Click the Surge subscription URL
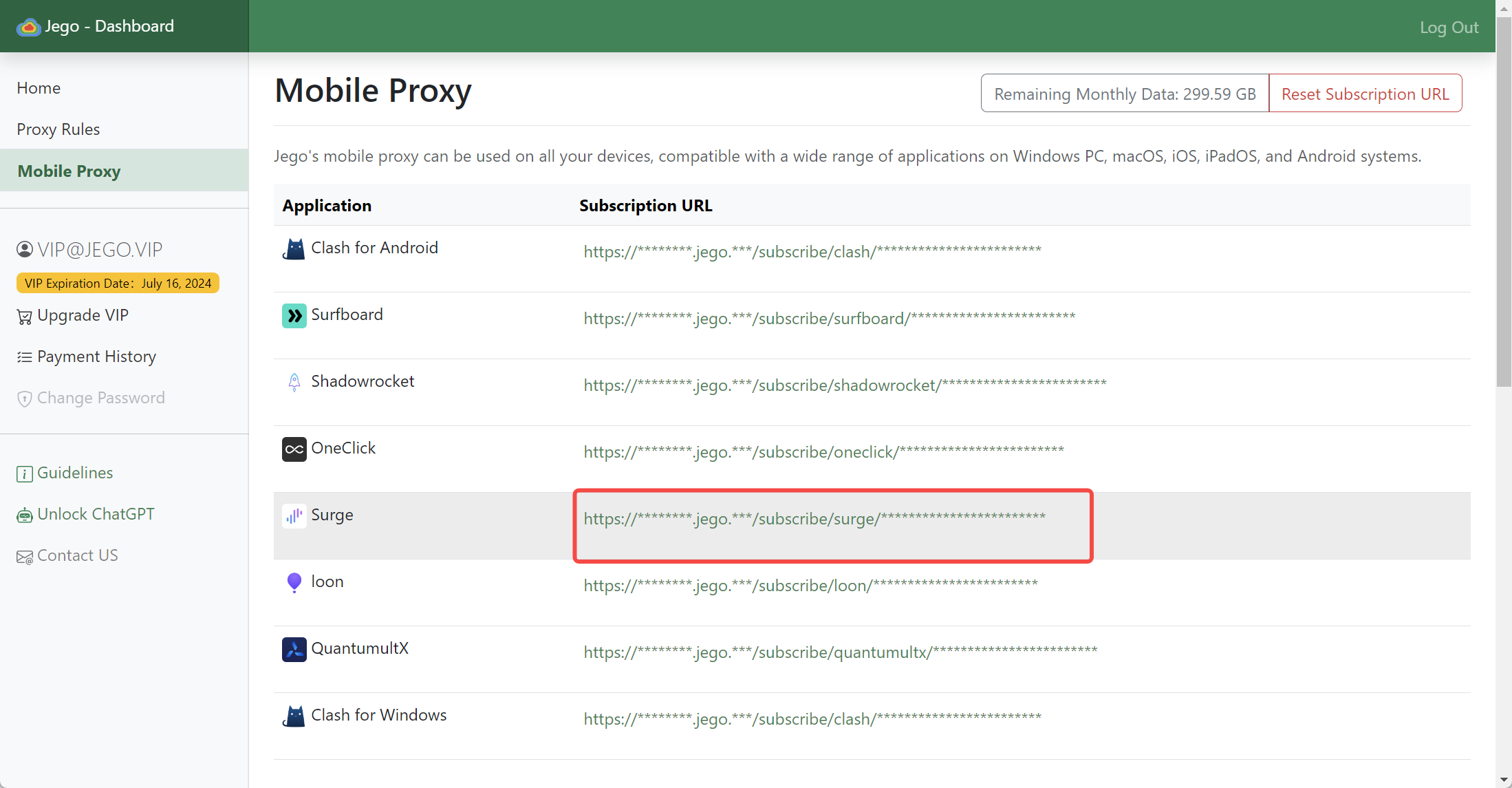The height and width of the screenshot is (788, 1512). click(x=814, y=518)
